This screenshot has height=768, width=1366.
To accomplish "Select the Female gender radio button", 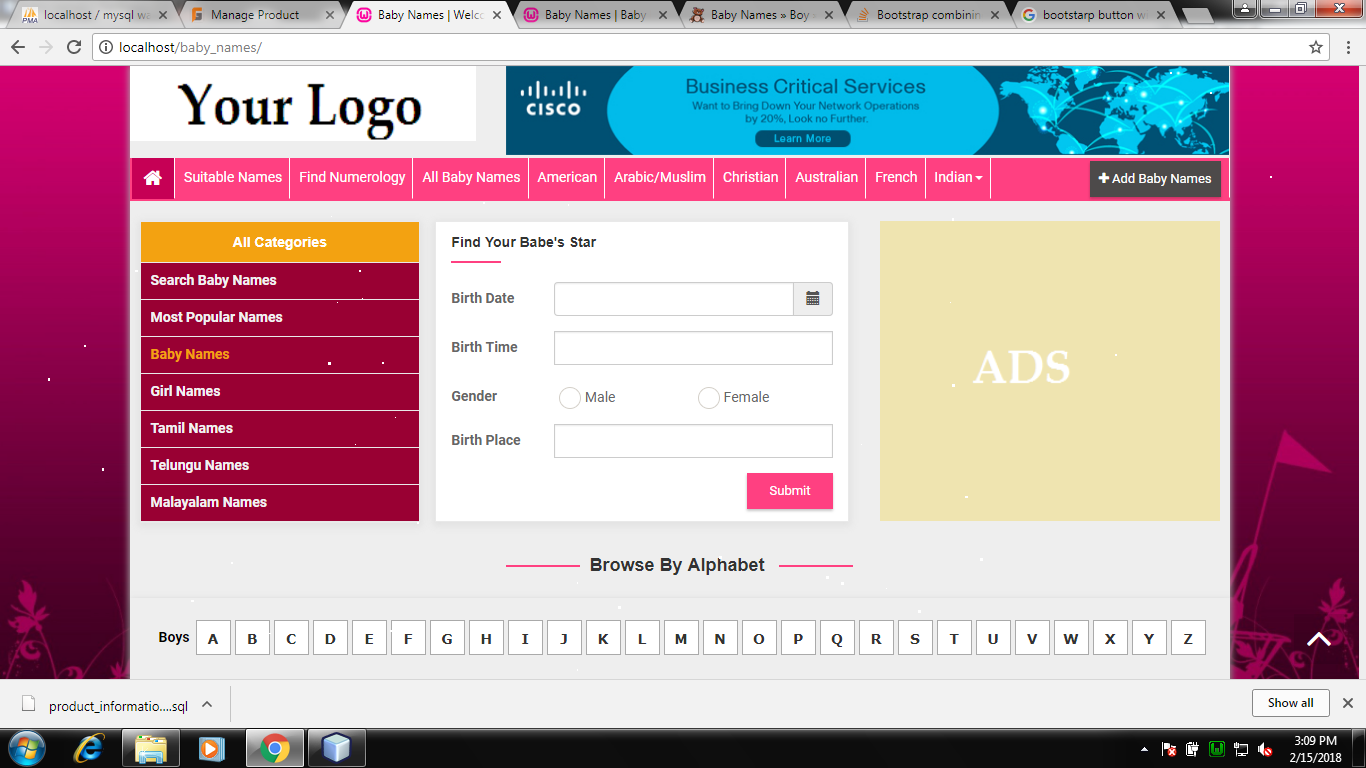I will click(709, 398).
